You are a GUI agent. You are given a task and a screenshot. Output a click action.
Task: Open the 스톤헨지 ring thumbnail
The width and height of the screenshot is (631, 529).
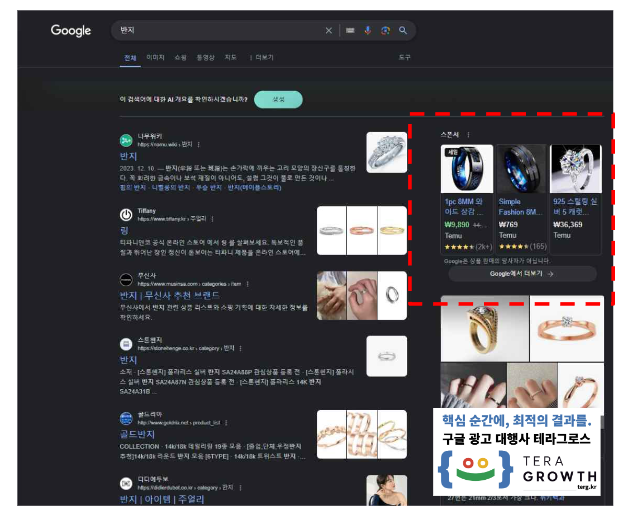[386, 356]
